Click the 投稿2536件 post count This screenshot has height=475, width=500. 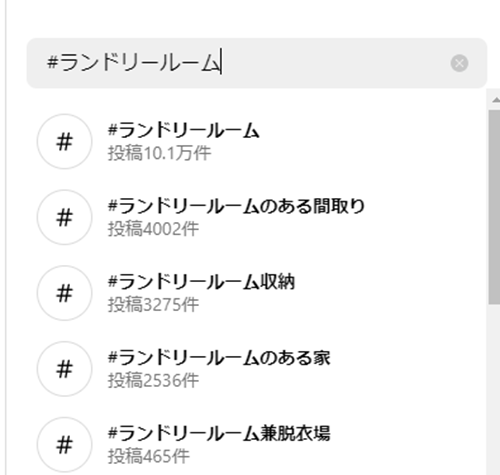click(x=153, y=380)
